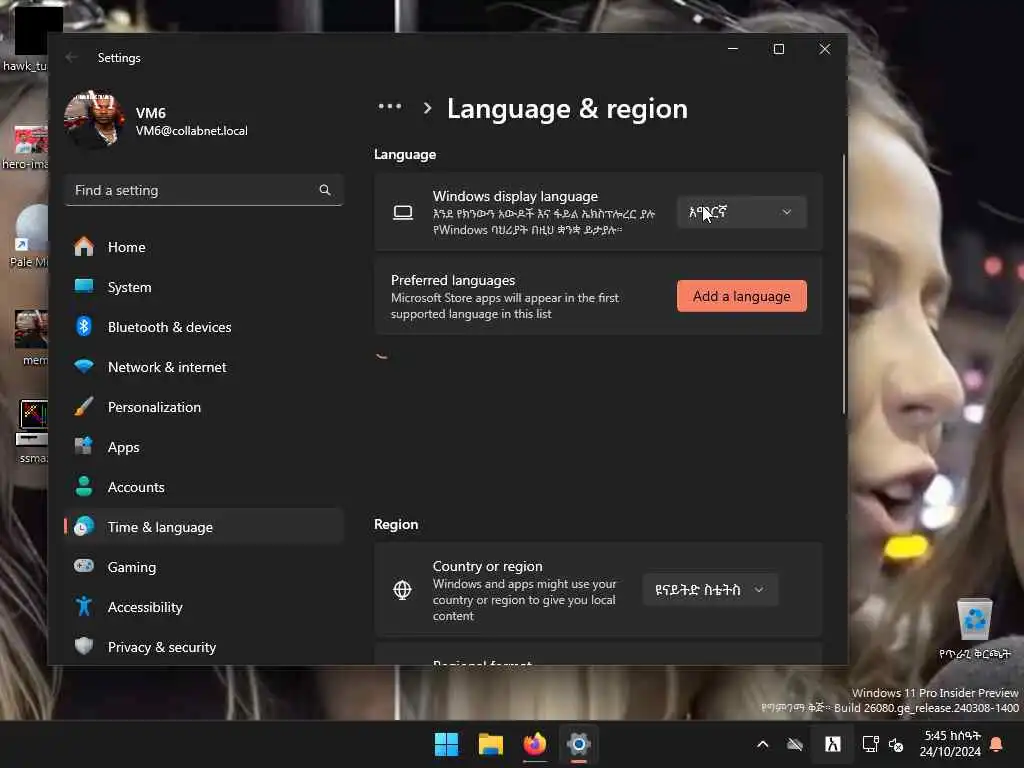
Task: Click the Settings window vertical scrollbar
Action: pos(844,284)
